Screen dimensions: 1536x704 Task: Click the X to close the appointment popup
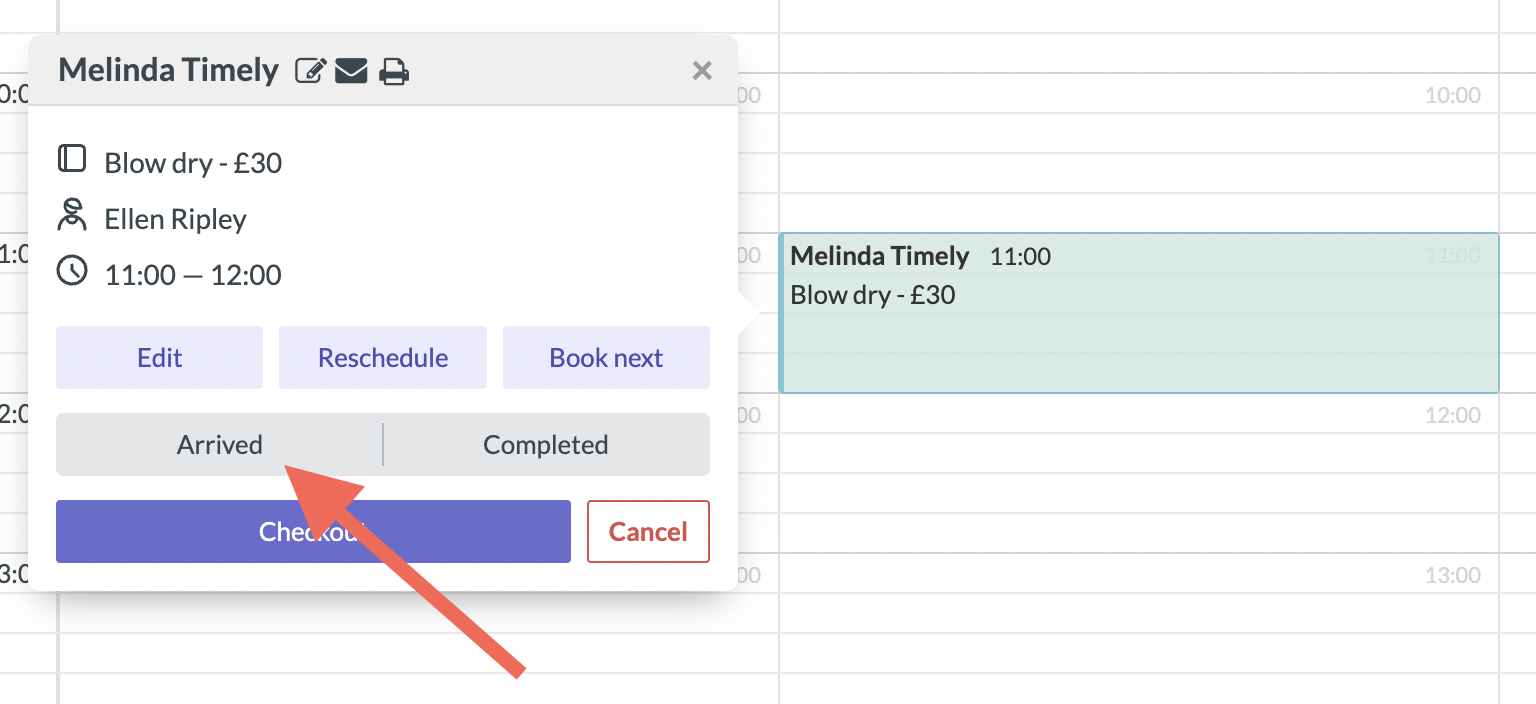pos(702,70)
